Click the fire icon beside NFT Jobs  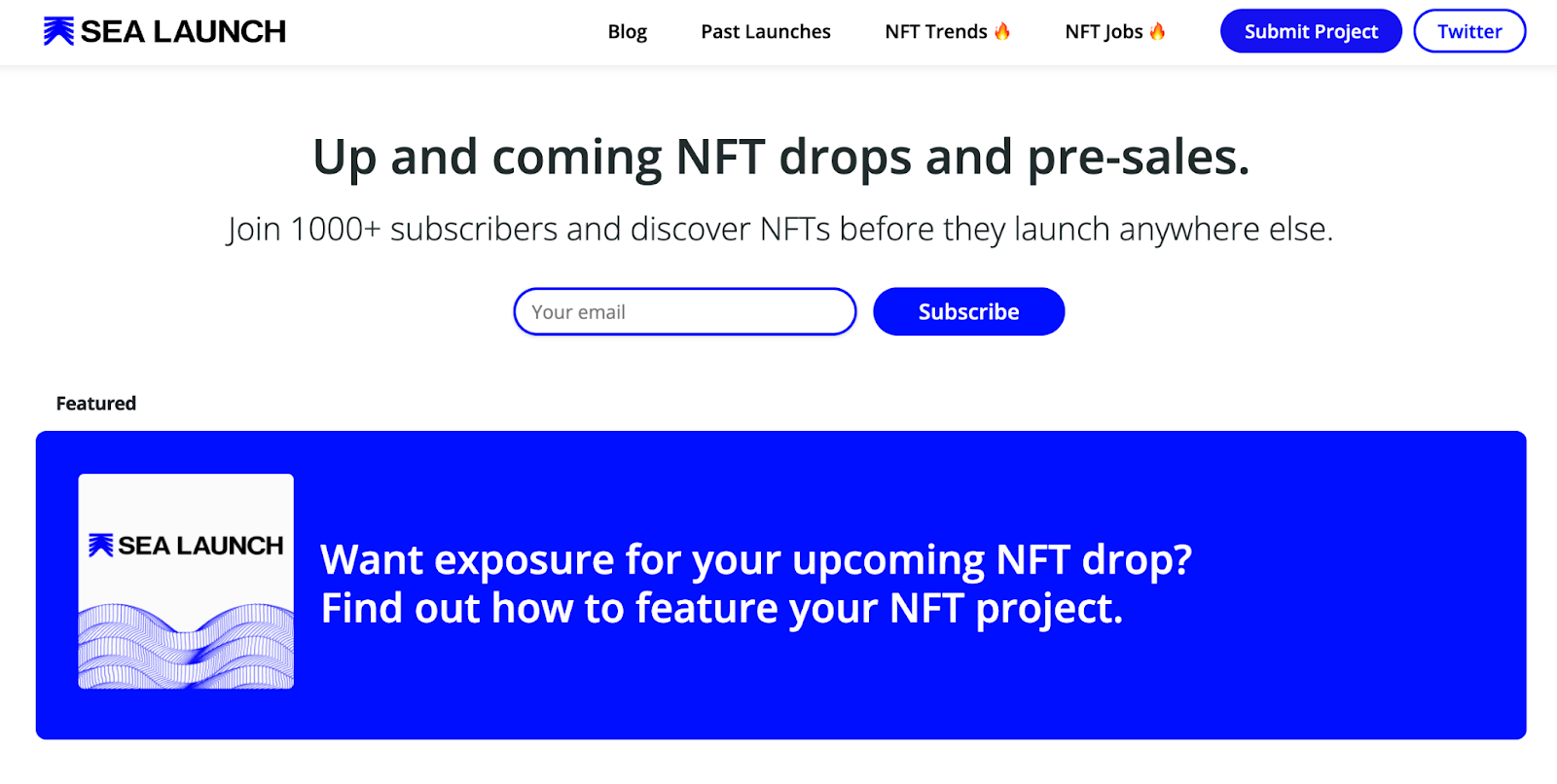1157,31
